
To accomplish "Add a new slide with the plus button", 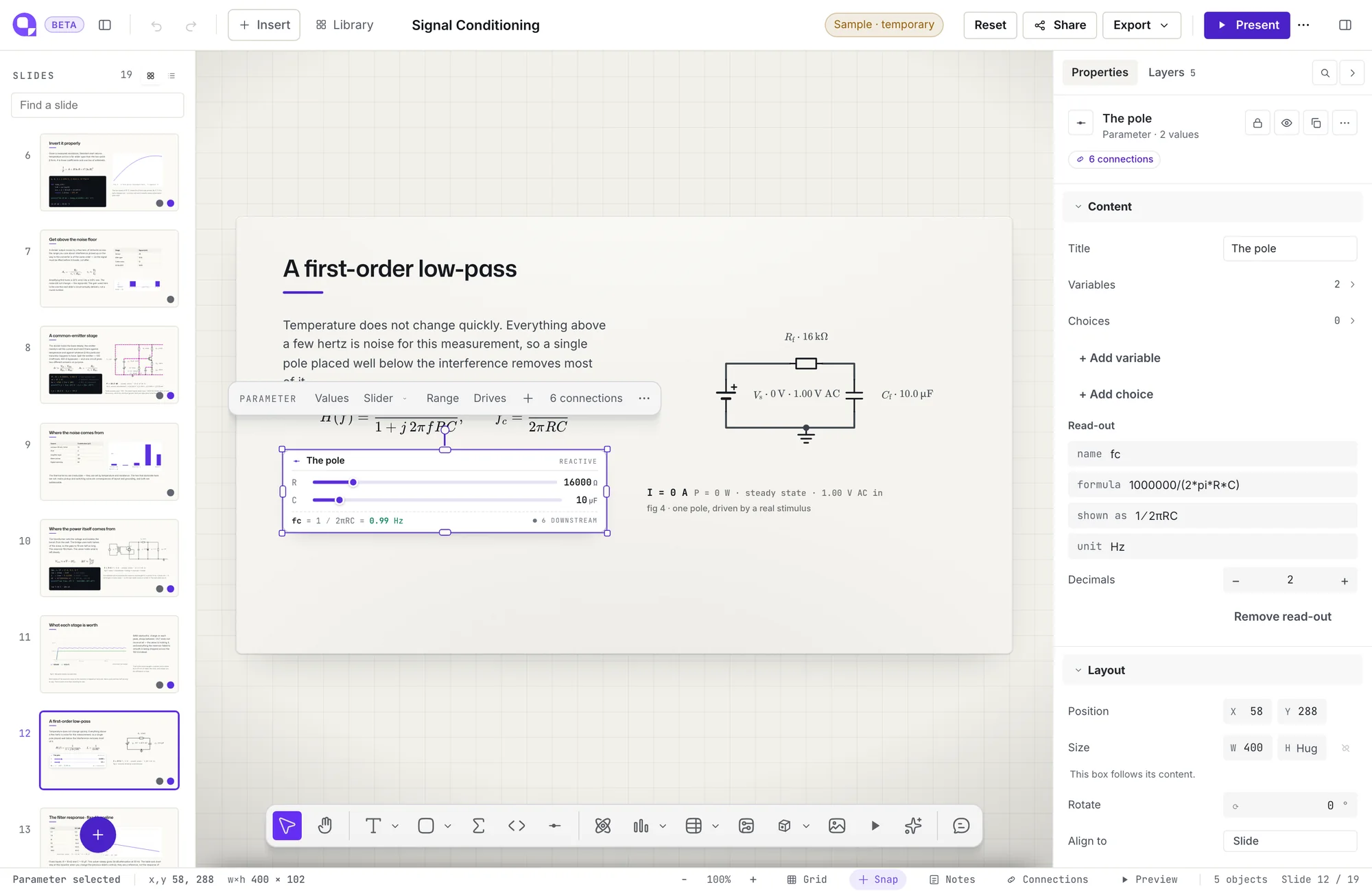I will [97, 835].
